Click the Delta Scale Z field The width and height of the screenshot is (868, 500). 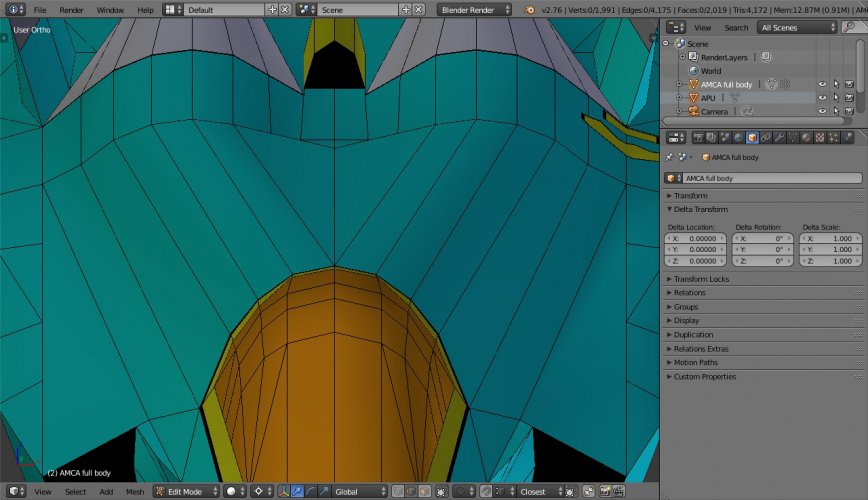(831, 261)
